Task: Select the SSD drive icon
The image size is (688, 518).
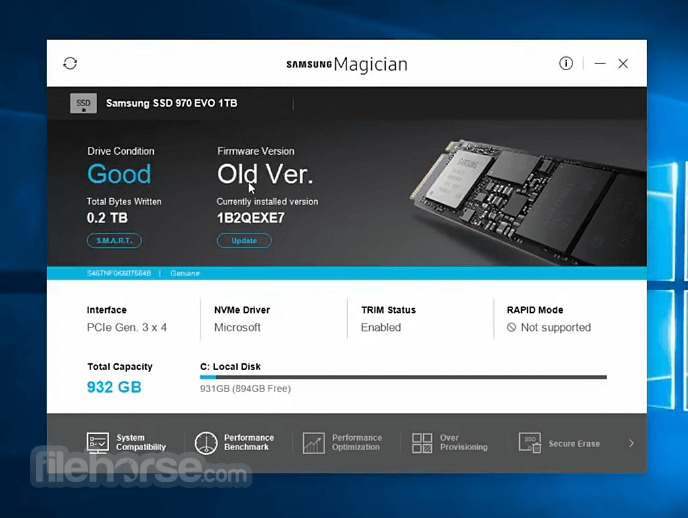Action: tap(83, 104)
